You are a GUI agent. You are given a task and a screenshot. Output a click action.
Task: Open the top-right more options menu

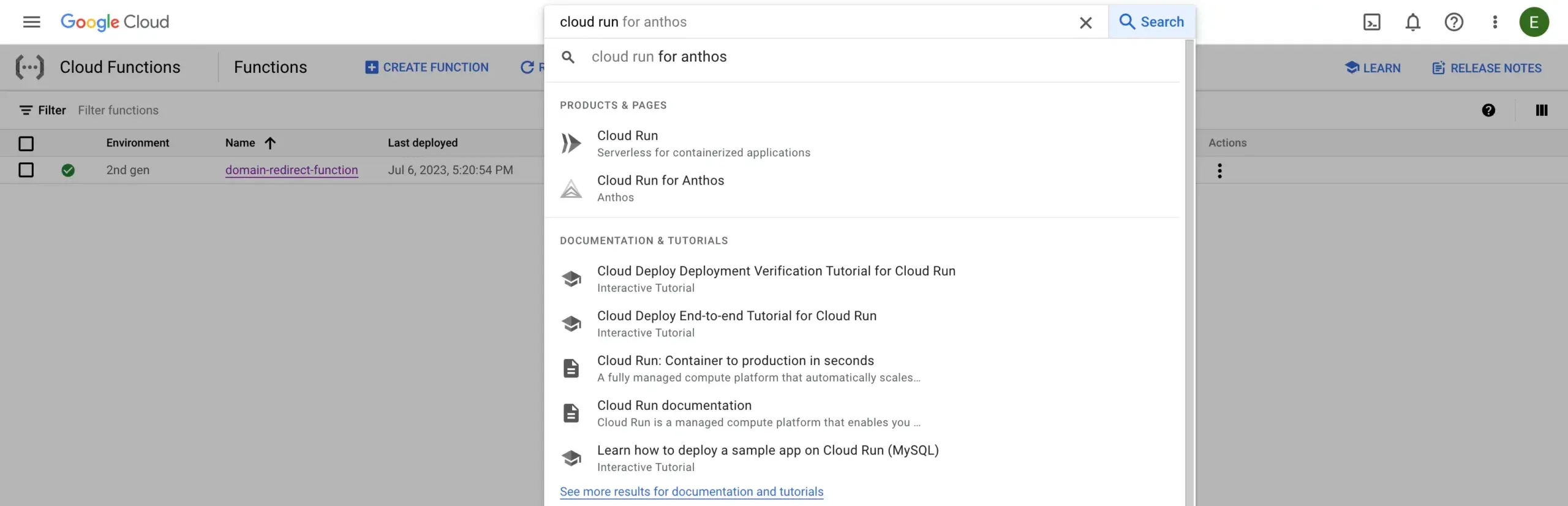(1494, 21)
